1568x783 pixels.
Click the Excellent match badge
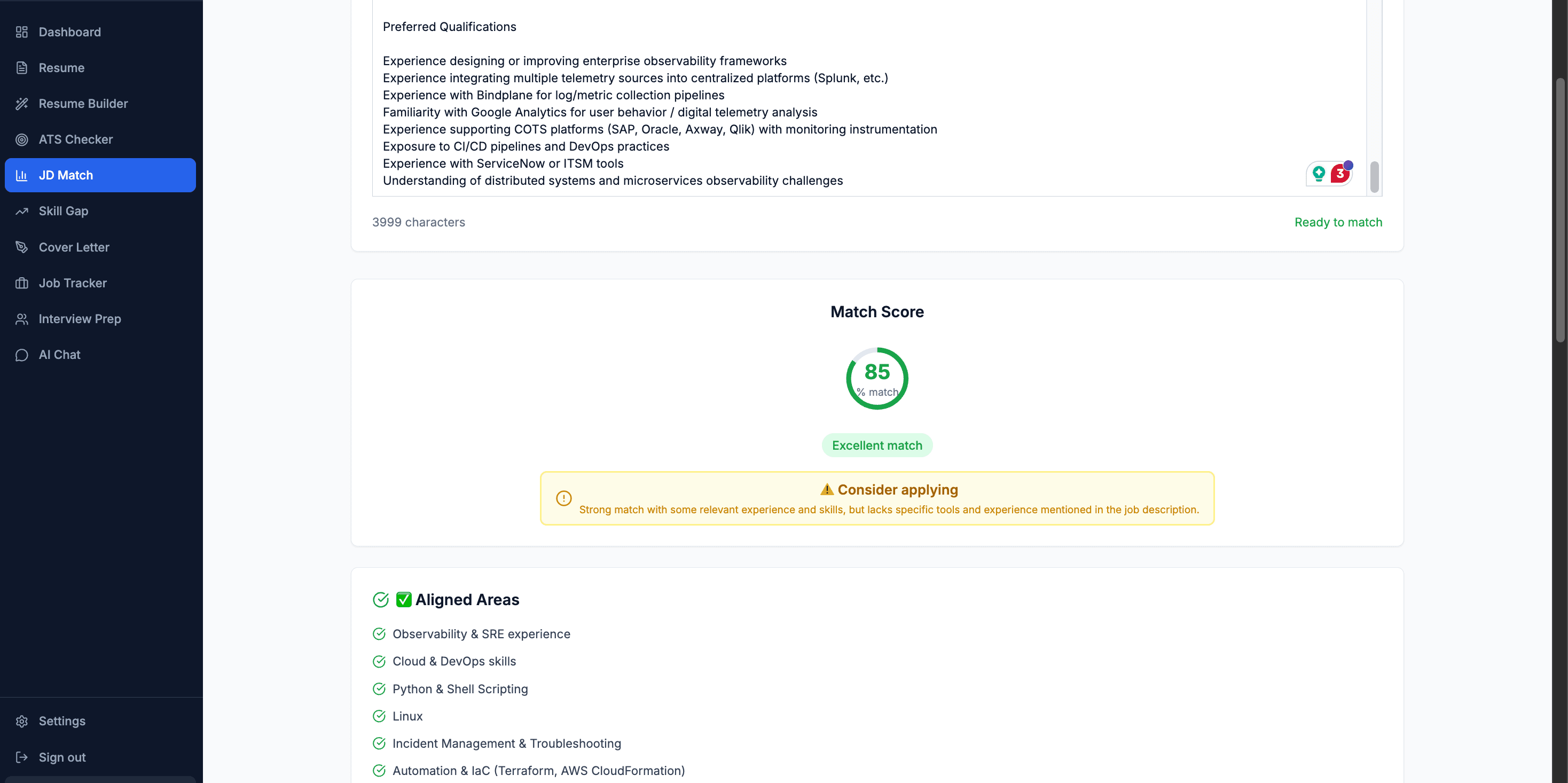click(x=877, y=445)
